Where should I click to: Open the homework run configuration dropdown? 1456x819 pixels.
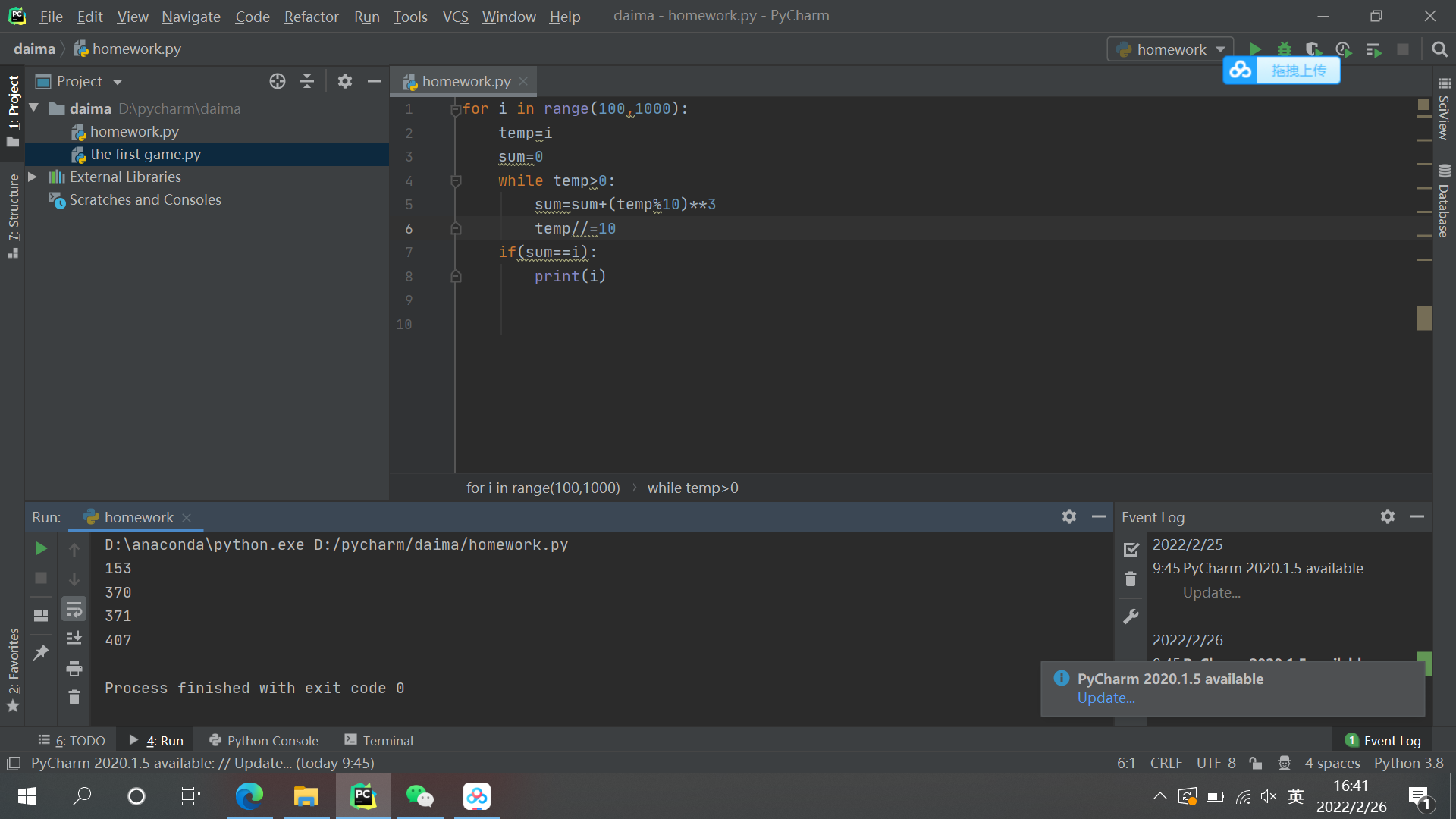click(x=1171, y=49)
